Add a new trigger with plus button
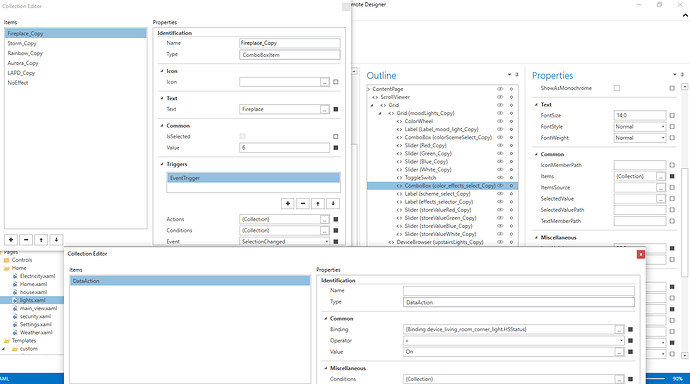 coord(287,203)
